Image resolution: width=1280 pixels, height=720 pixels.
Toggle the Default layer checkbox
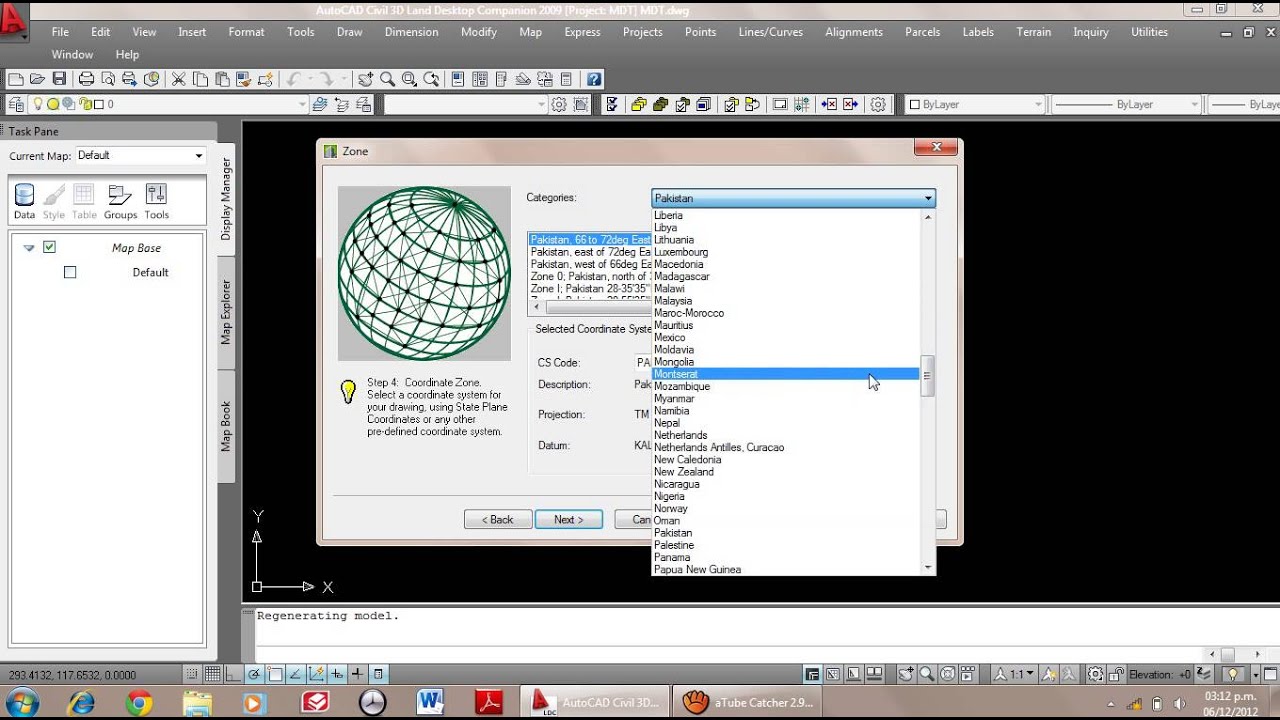70,272
